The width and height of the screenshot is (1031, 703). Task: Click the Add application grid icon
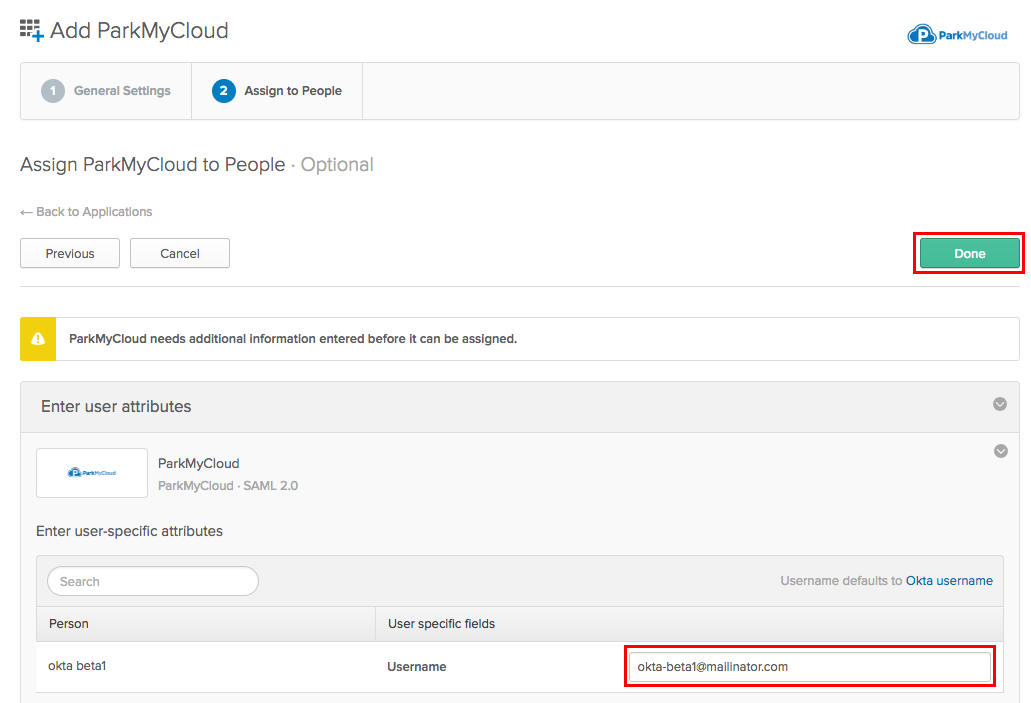click(x=32, y=30)
